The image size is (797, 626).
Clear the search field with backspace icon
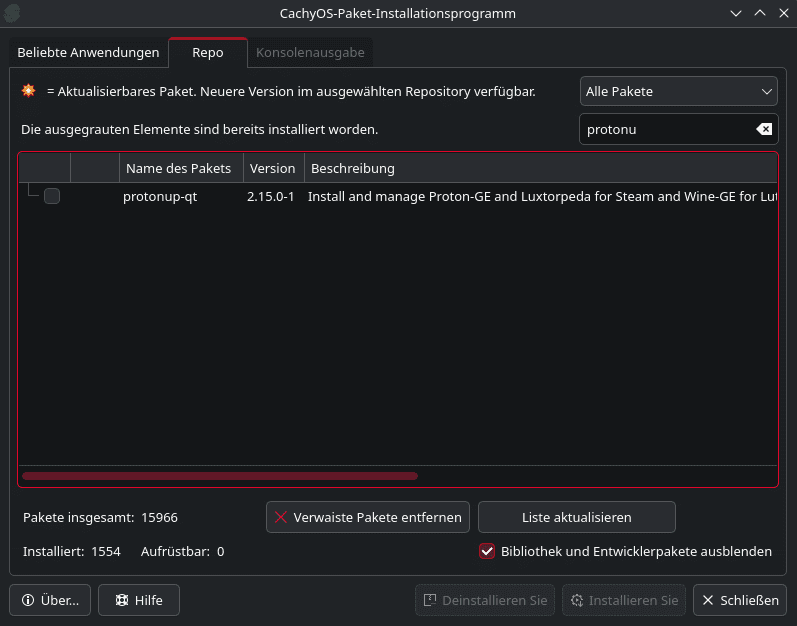point(763,129)
